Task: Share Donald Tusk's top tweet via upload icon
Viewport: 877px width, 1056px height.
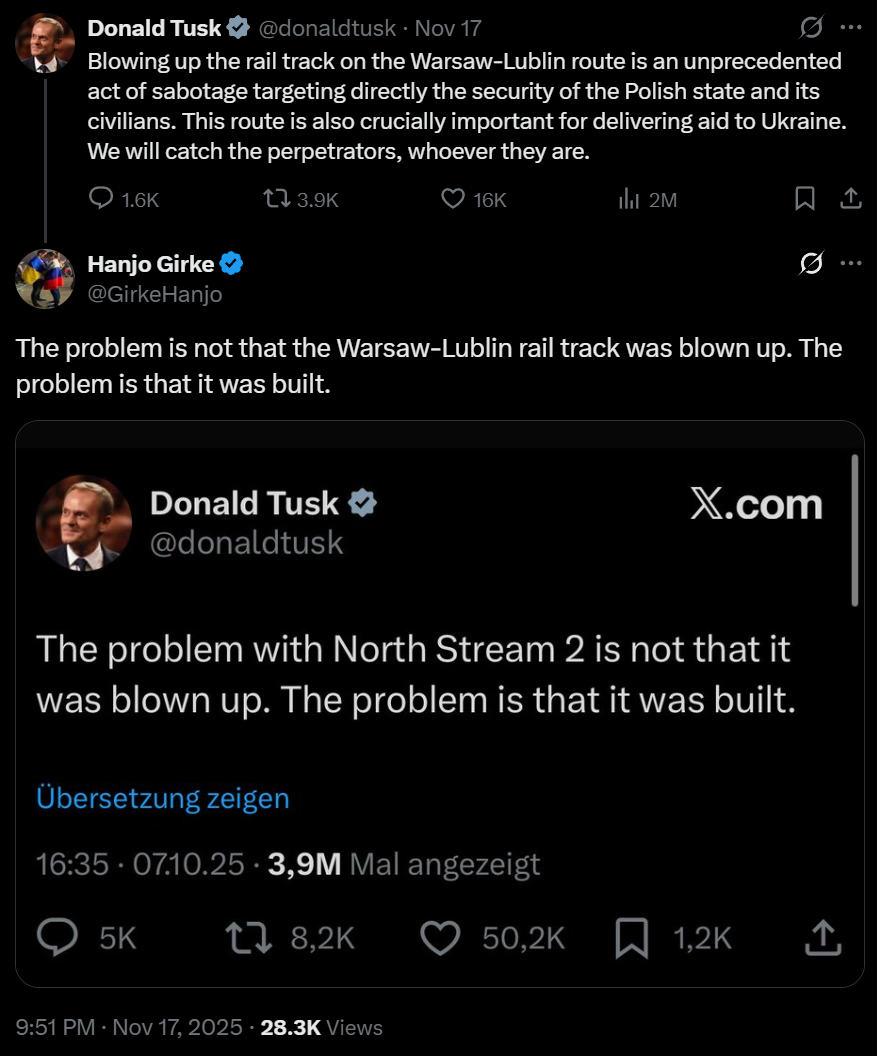Action: point(851,199)
